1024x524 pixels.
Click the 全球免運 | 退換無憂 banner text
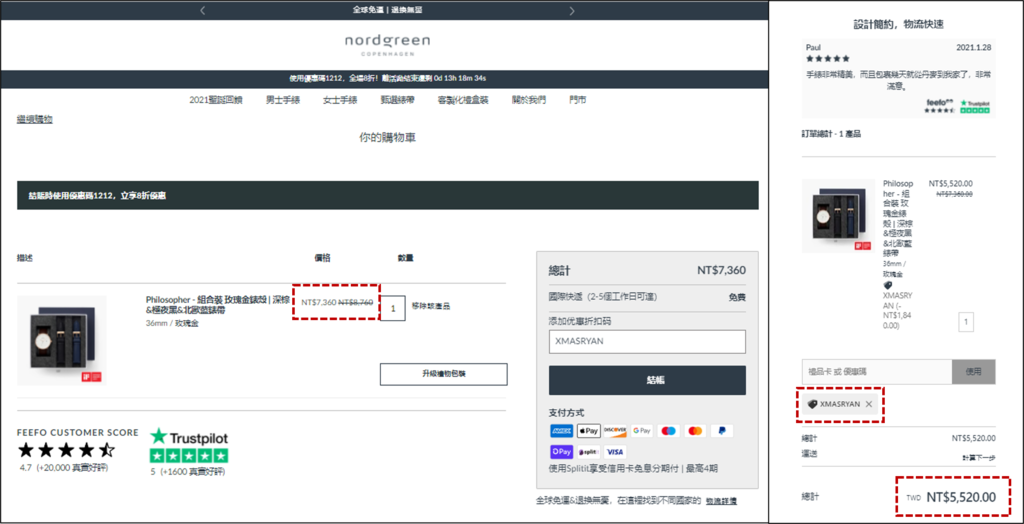tap(387, 10)
